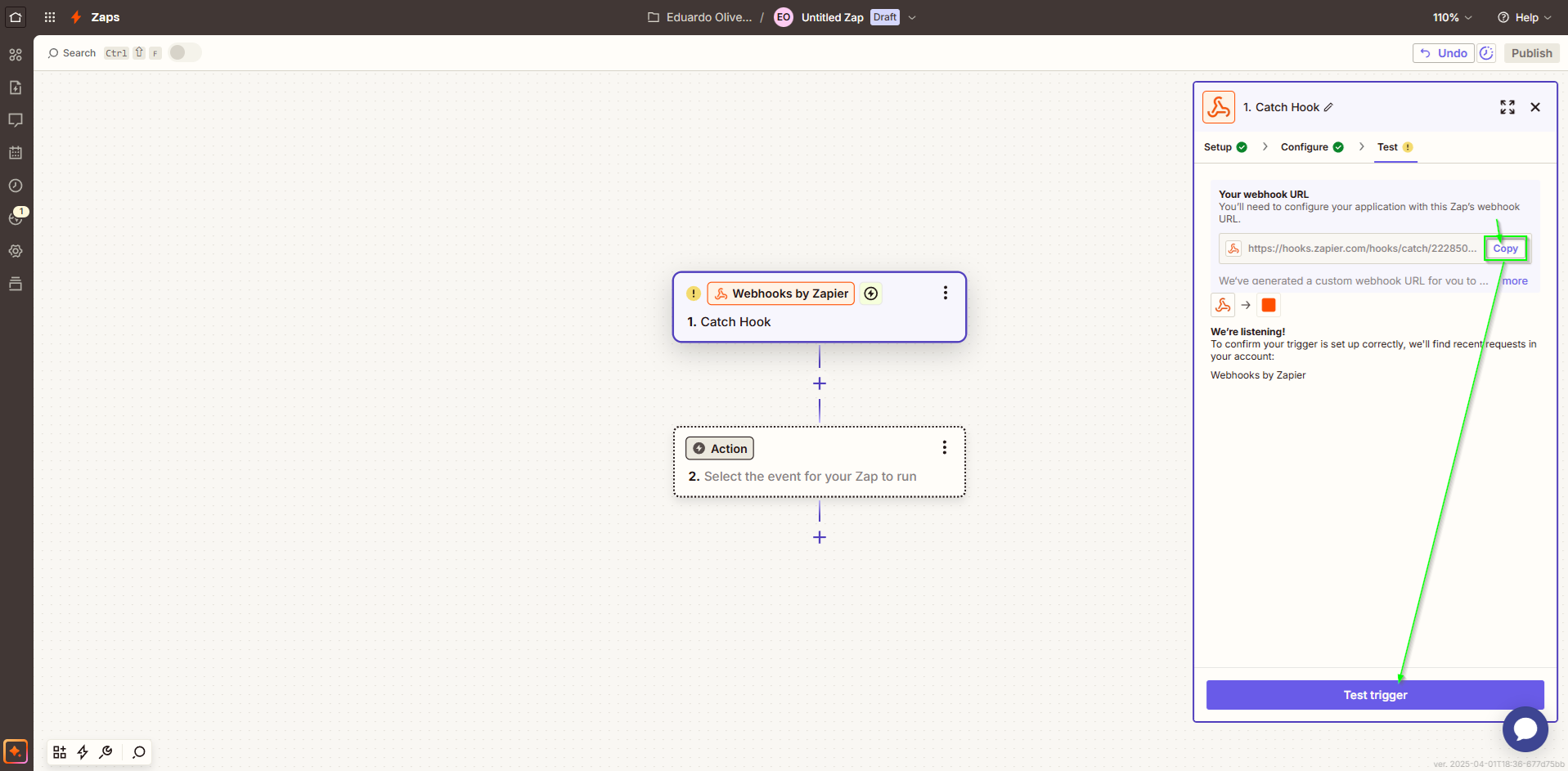Click the Draft status badge
The height and width of the screenshot is (771, 1568).
(885, 17)
